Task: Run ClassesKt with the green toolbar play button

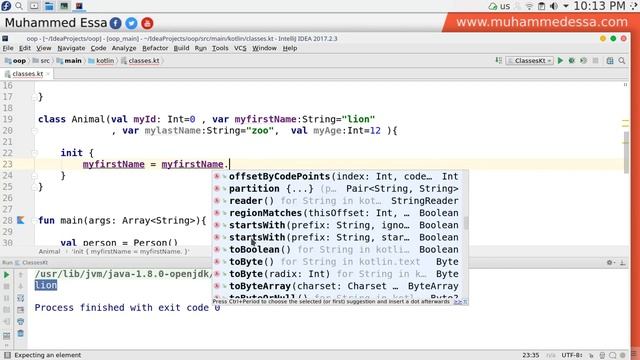Action: pyautogui.click(x=560, y=60)
